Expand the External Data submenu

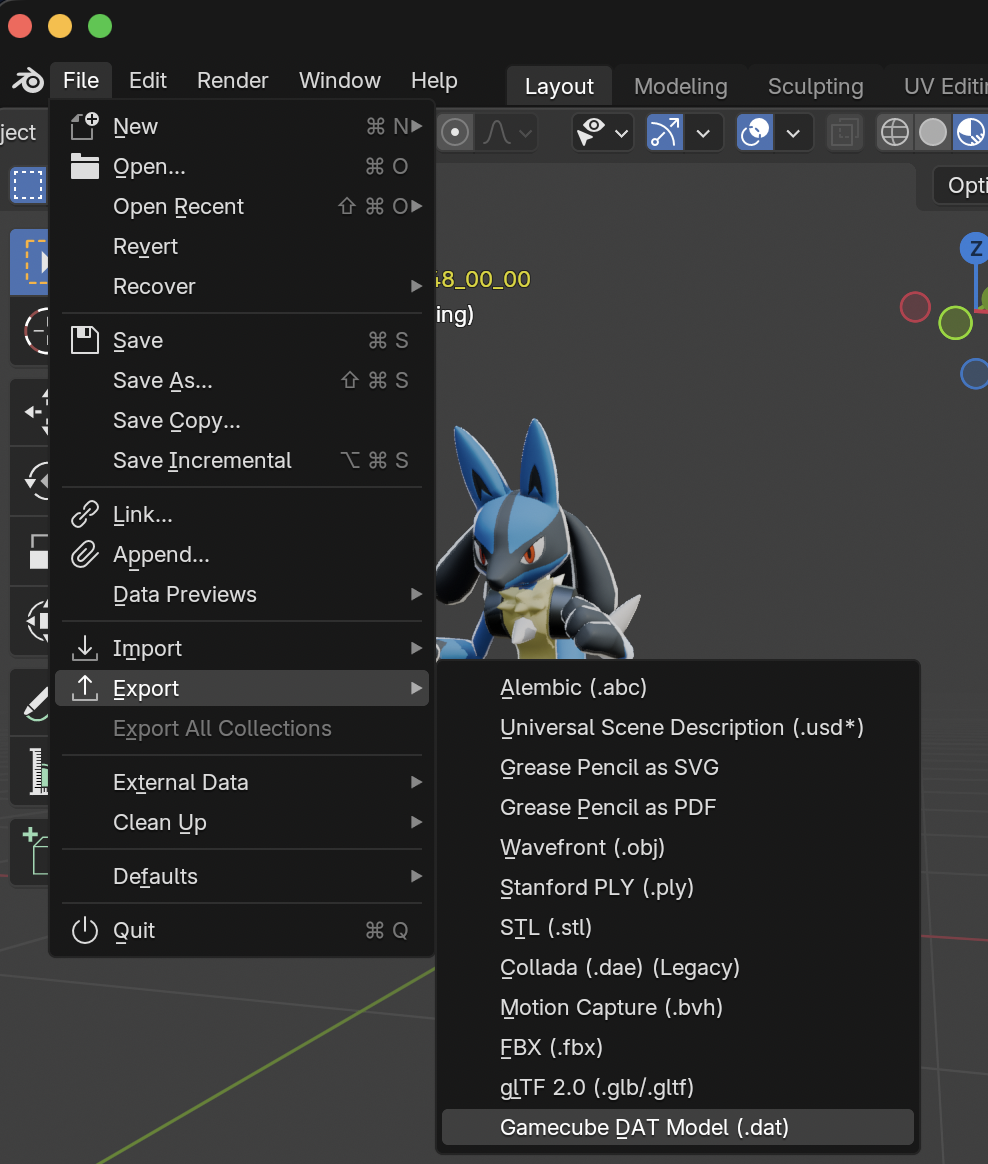tap(242, 782)
